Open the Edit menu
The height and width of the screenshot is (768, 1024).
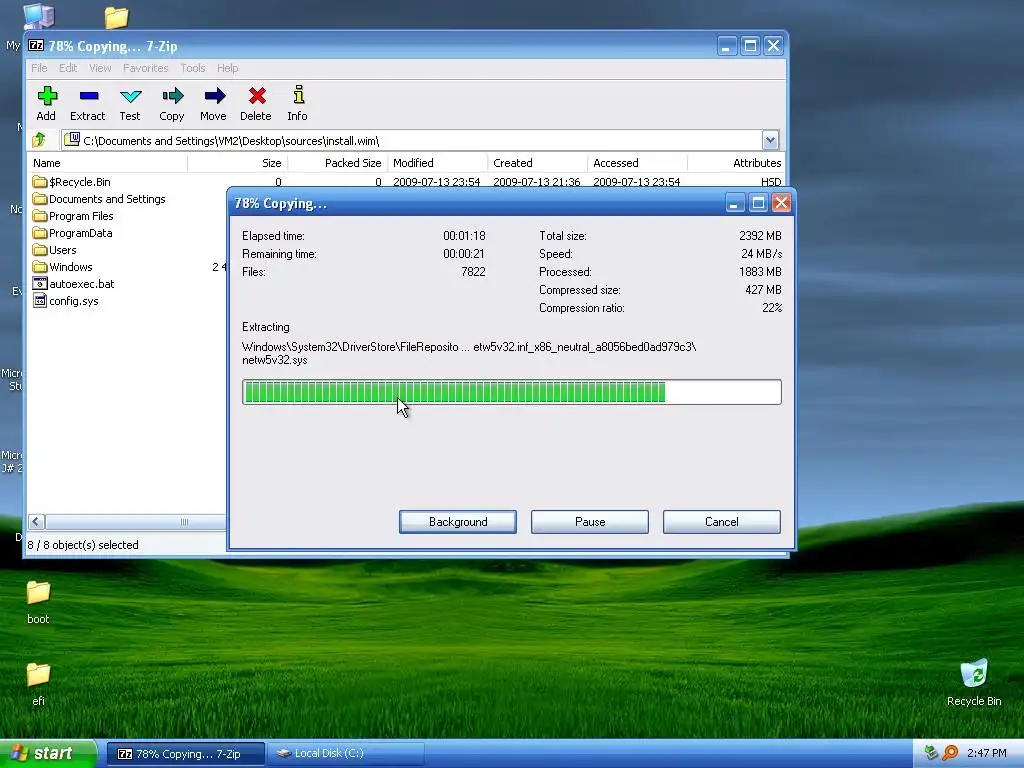coord(68,68)
